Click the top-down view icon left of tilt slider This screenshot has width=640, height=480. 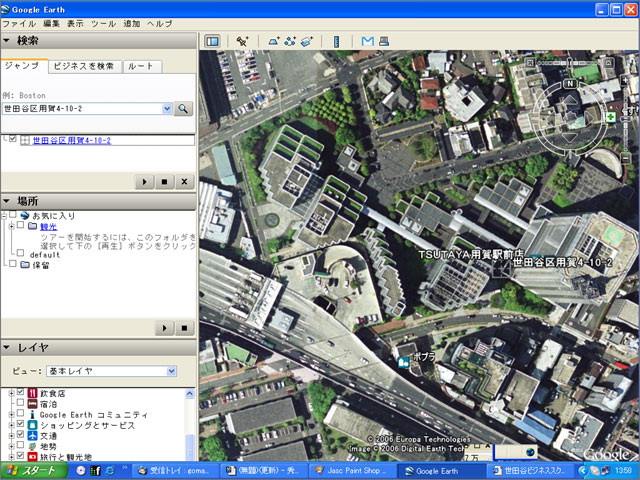point(530,62)
